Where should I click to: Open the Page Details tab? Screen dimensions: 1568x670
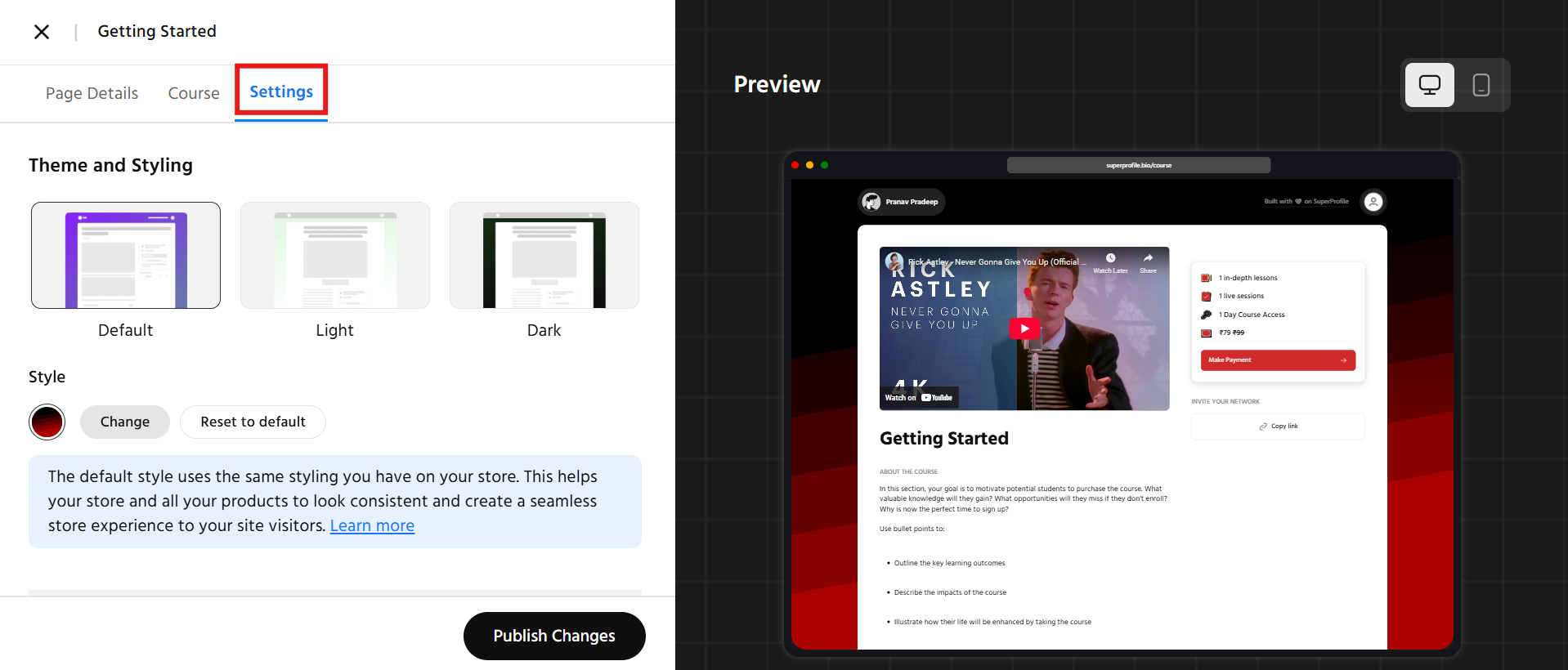click(92, 93)
